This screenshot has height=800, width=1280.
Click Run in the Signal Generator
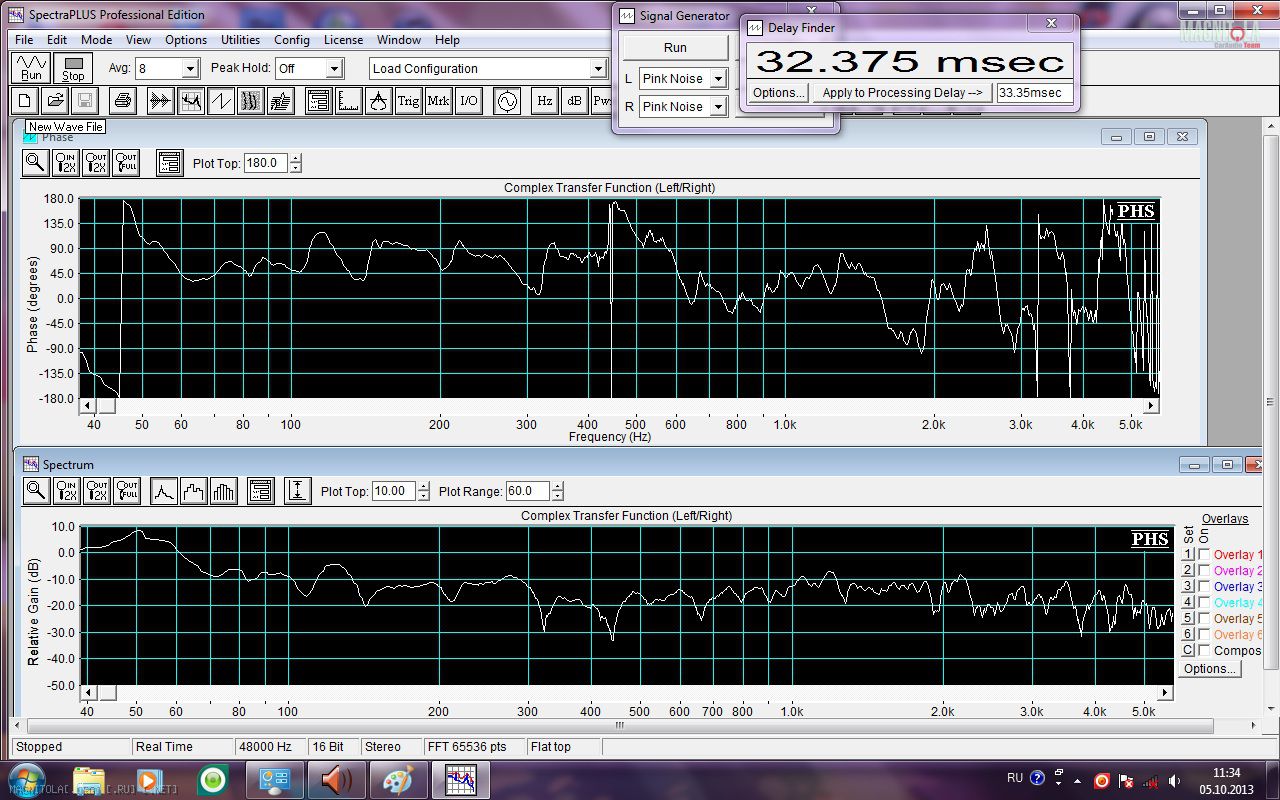(x=675, y=47)
